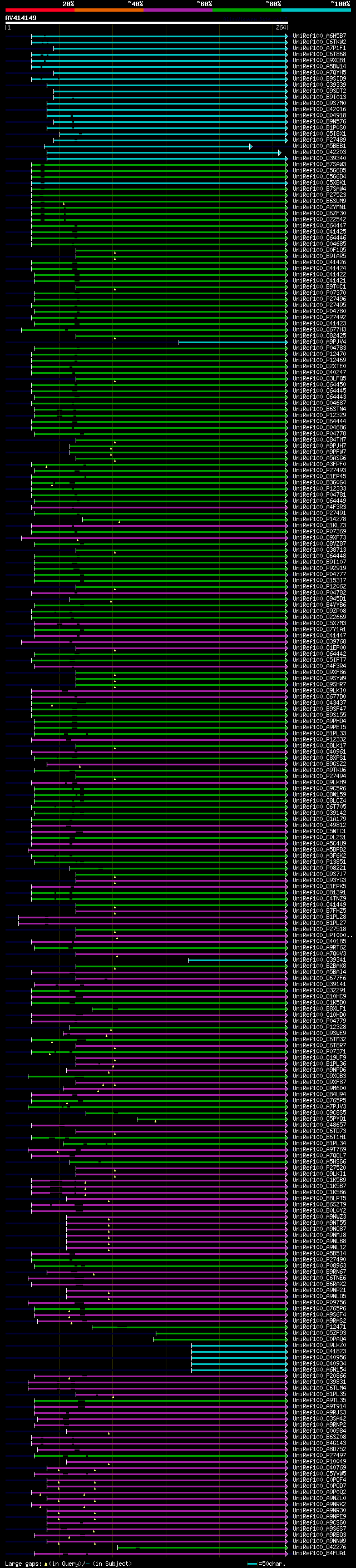This screenshot has height=1568, width=356.
Task: Select label UniRef100_Q9M600
Action: [x=319, y=1089]
